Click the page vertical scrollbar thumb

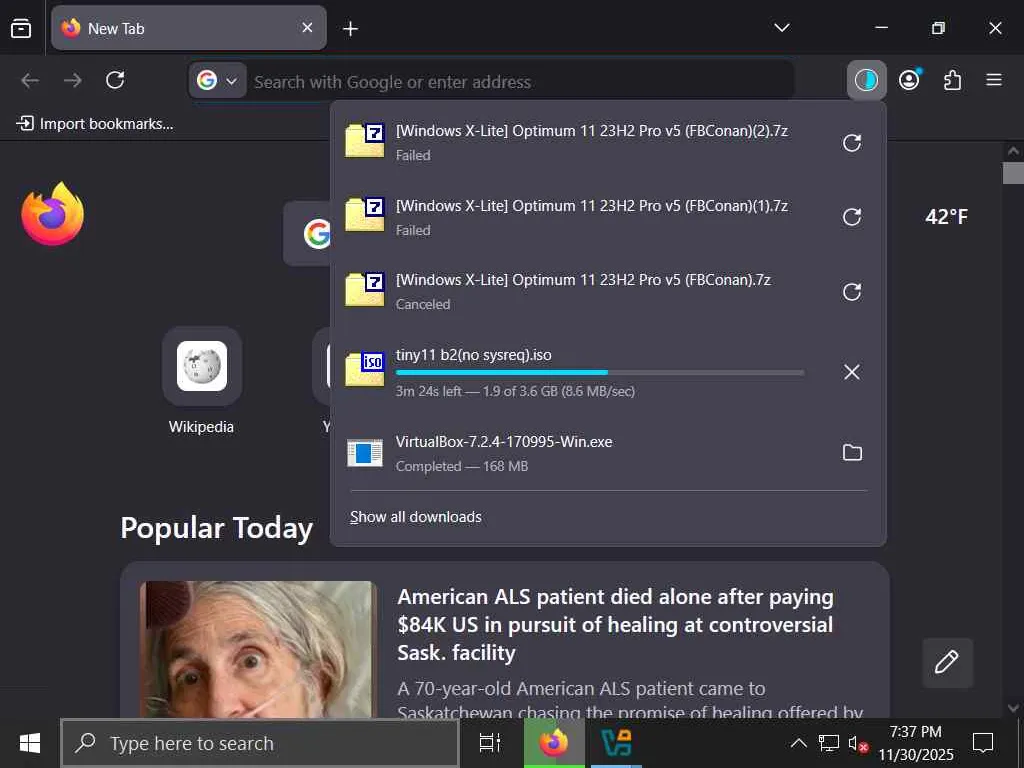[x=1013, y=173]
